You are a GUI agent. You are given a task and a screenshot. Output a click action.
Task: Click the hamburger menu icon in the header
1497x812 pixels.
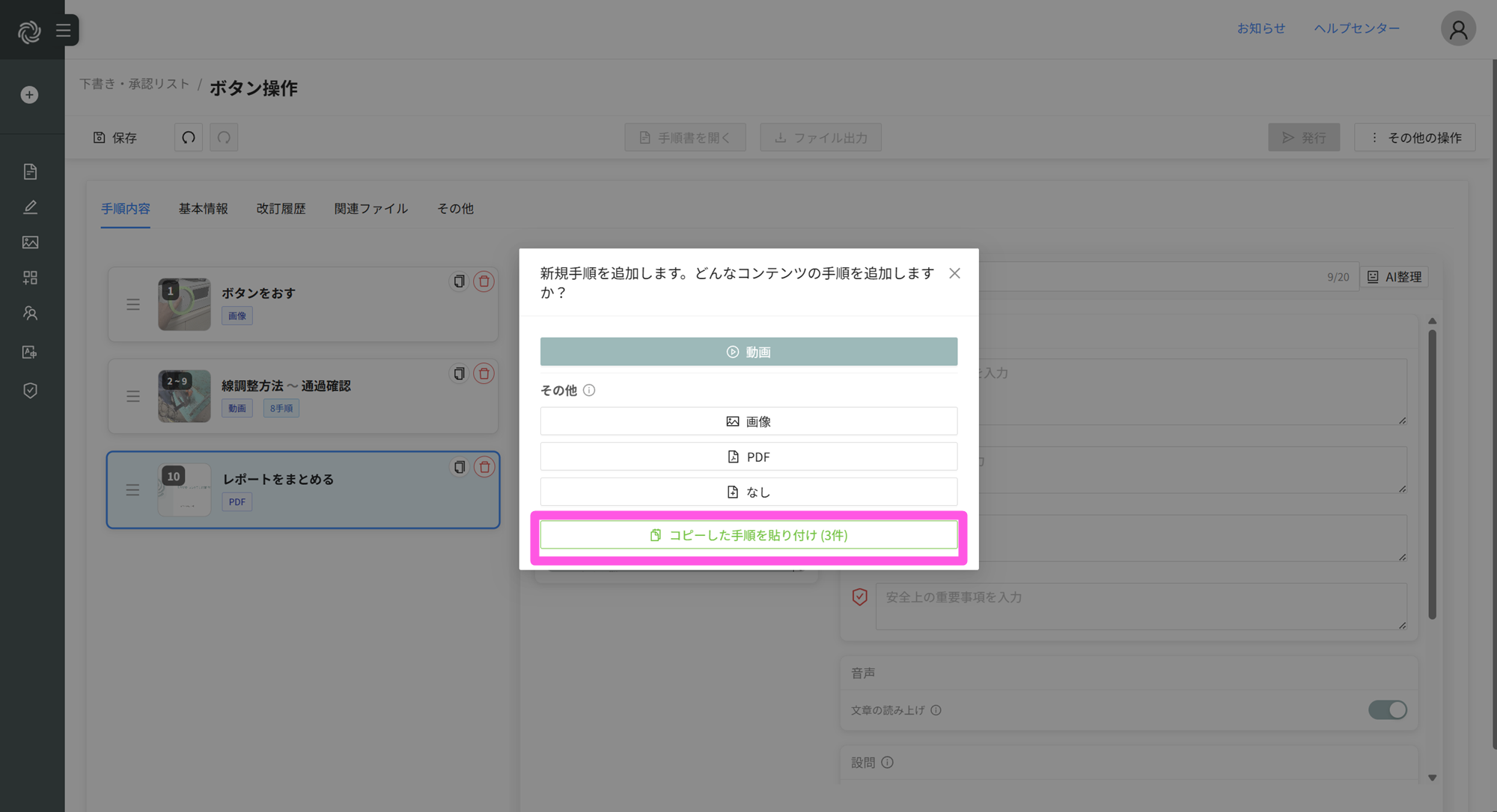point(64,31)
